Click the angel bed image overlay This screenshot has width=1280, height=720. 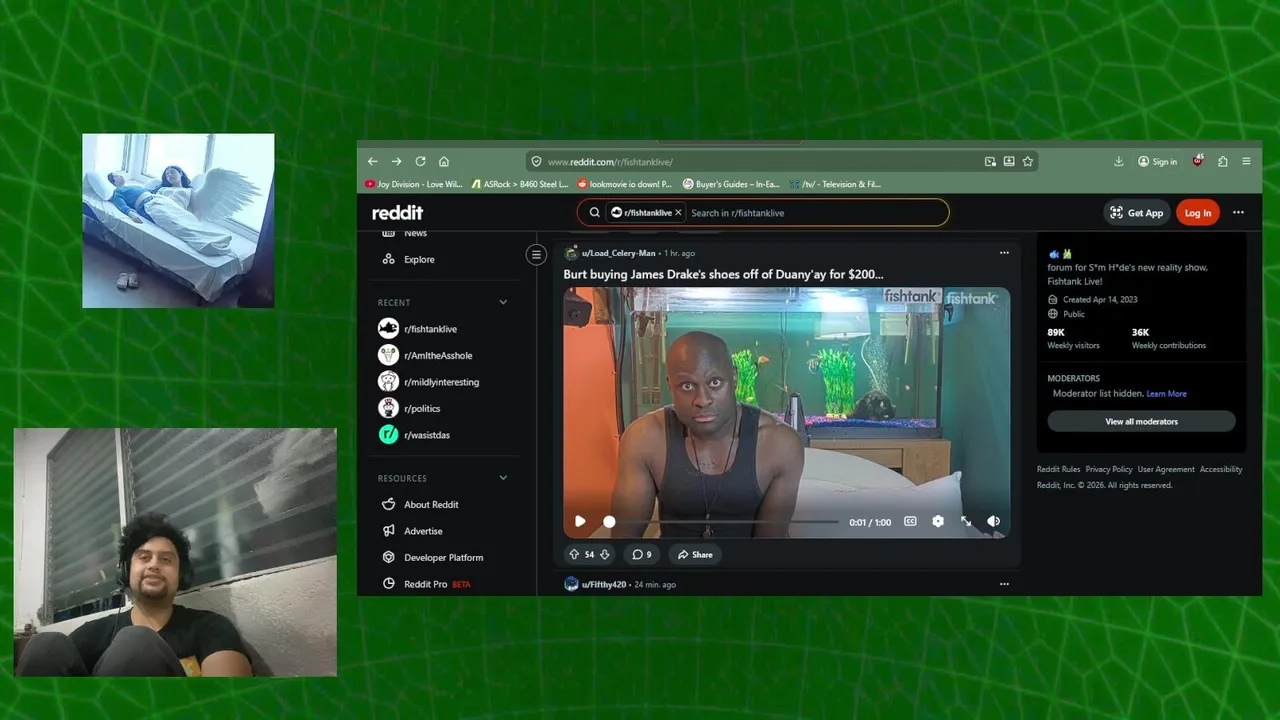178,220
